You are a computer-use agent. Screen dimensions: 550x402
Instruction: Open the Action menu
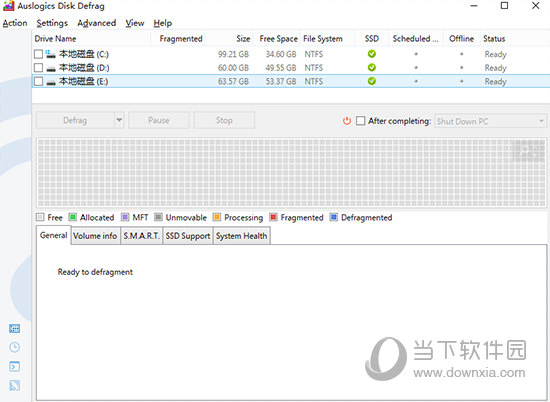[x=15, y=23]
